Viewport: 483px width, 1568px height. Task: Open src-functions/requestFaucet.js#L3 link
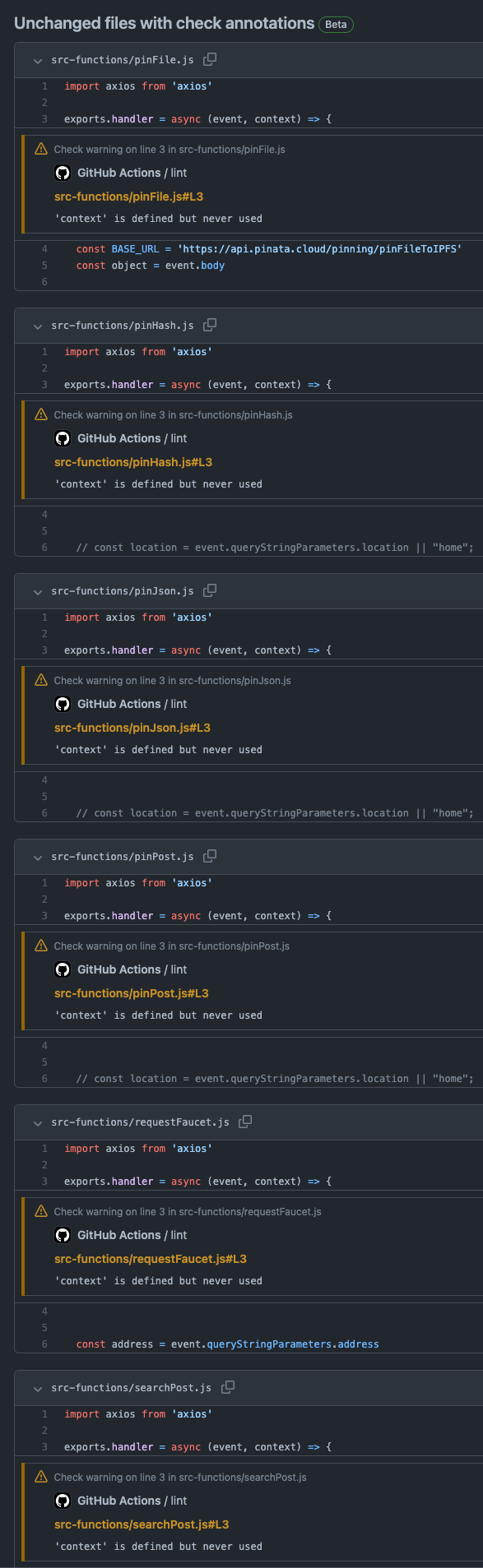pyautogui.click(x=151, y=1259)
